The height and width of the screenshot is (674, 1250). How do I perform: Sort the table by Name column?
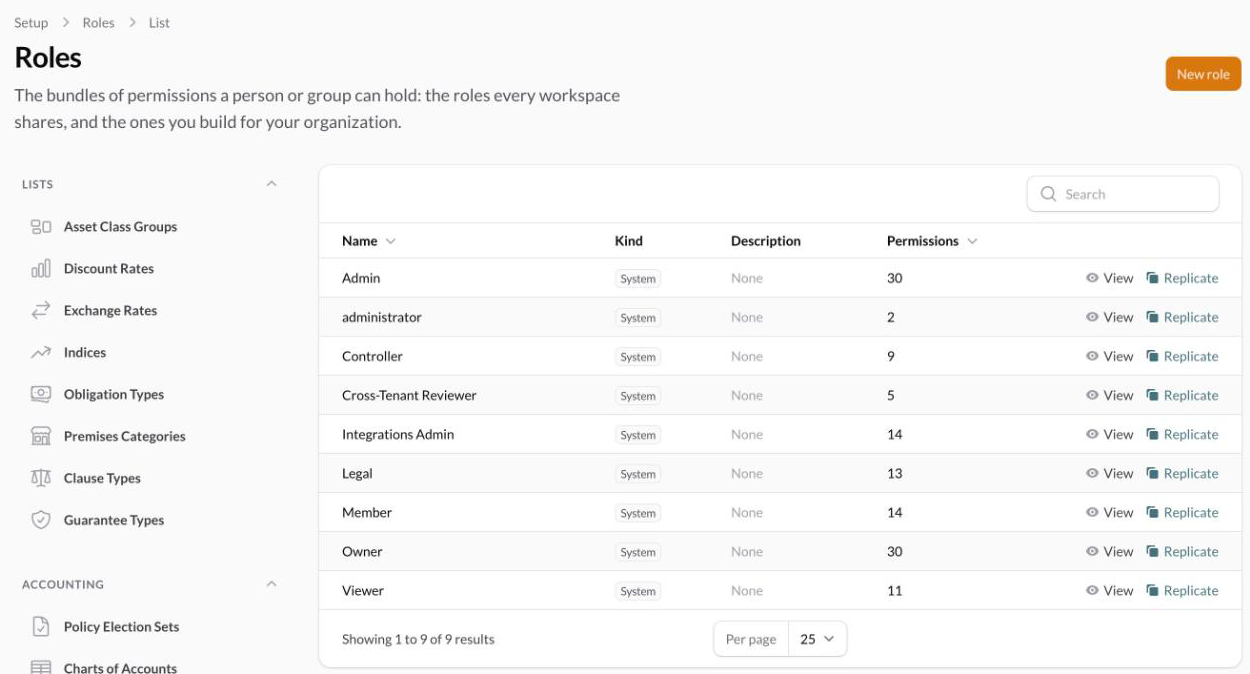point(368,241)
